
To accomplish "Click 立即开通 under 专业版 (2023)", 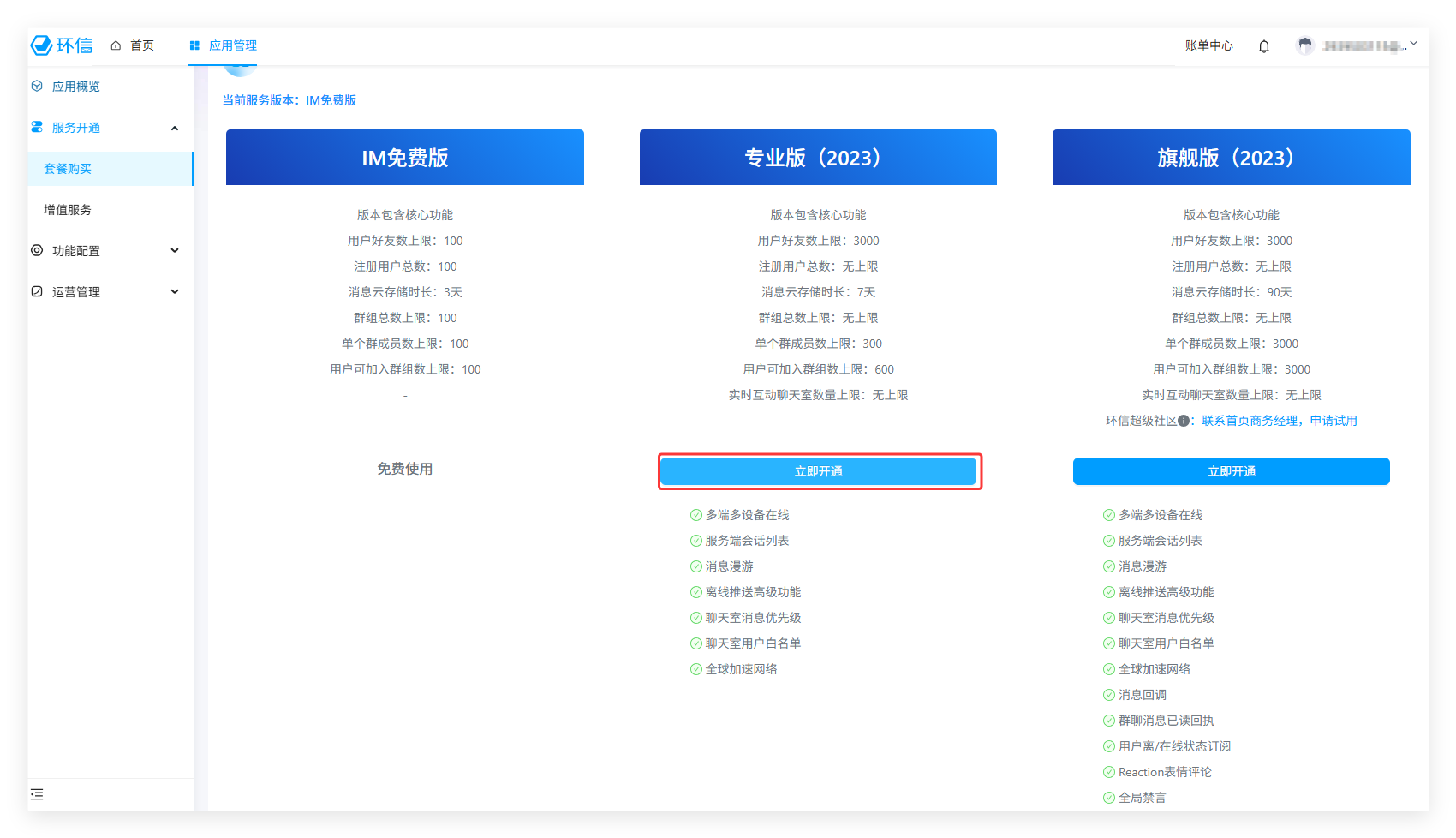I will click(x=818, y=471).
